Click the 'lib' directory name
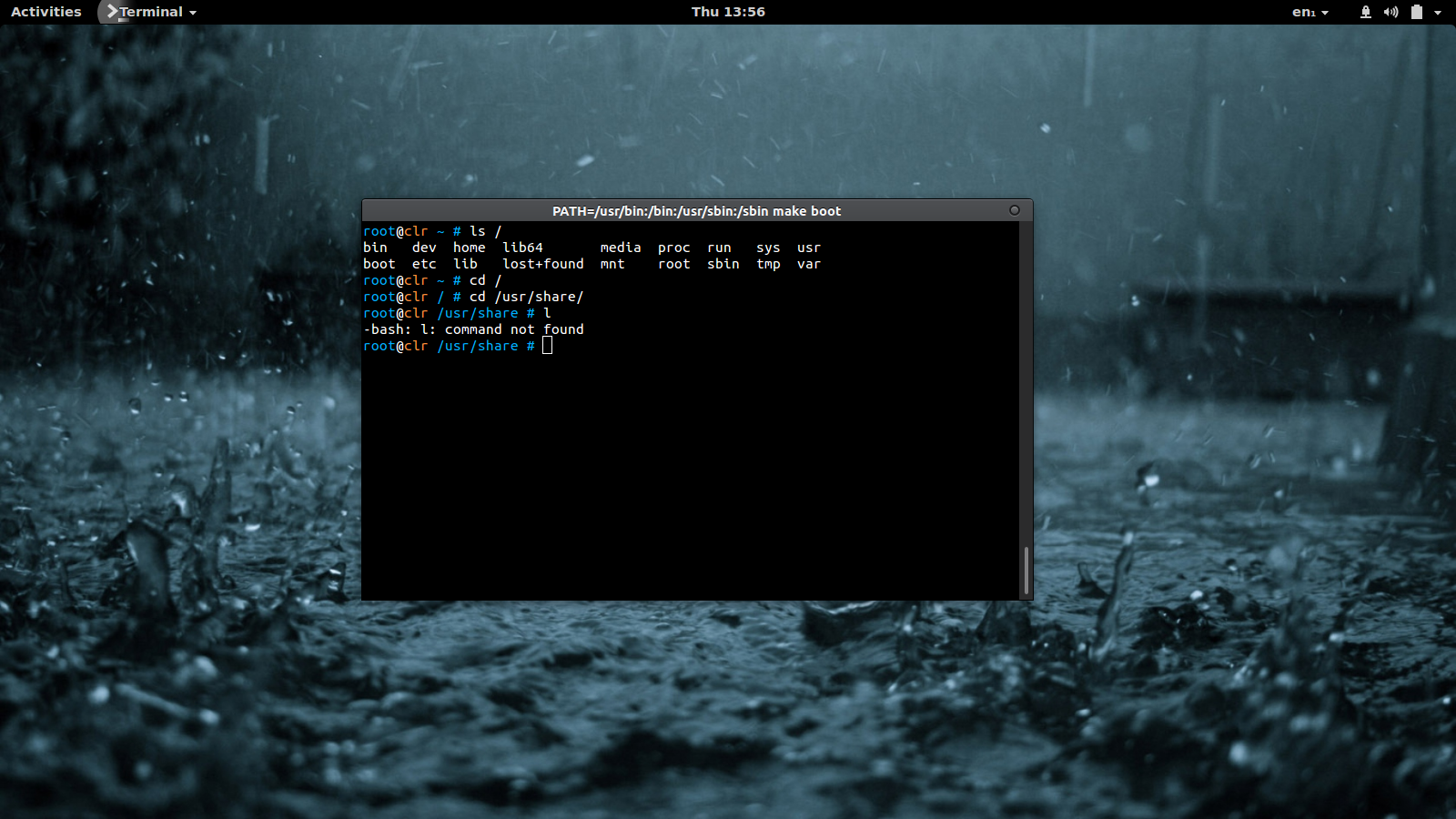This screenshot has width=1456, height=819. coord(465,264)
